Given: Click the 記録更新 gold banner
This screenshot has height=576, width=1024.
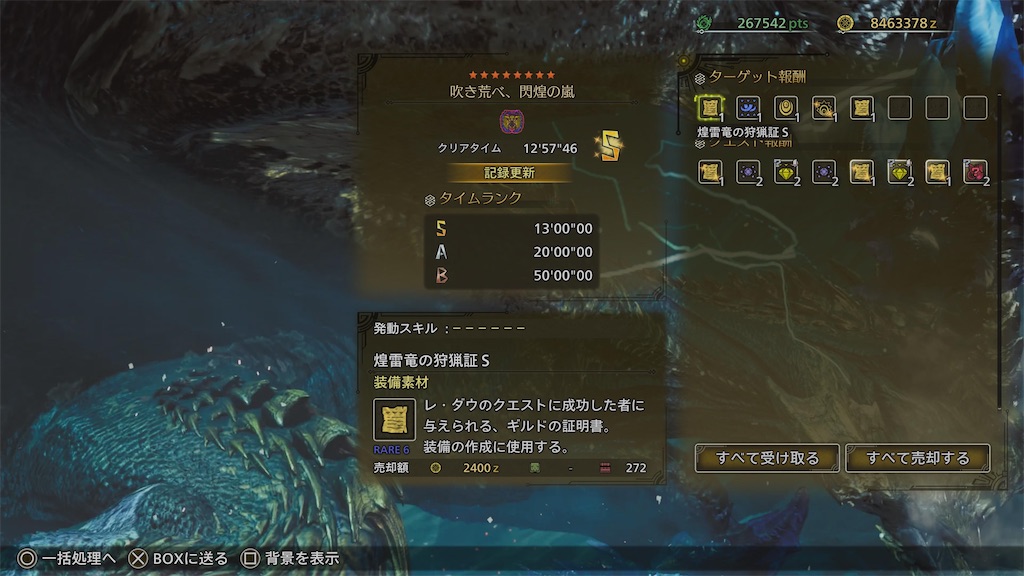Looking at the screenshot, I should (x=509, y=172).
